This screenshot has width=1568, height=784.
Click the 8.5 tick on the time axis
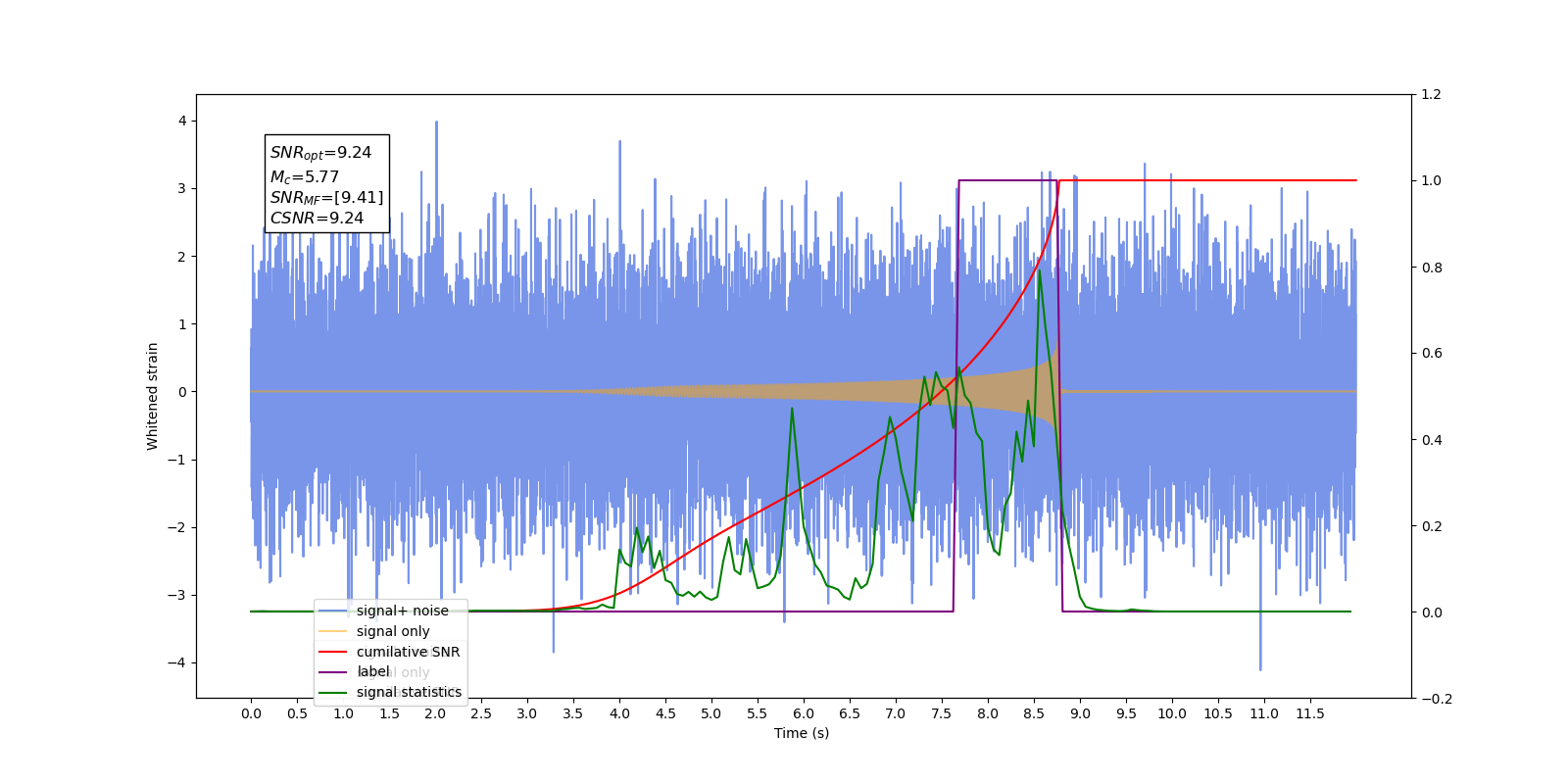pos(1034,713)
